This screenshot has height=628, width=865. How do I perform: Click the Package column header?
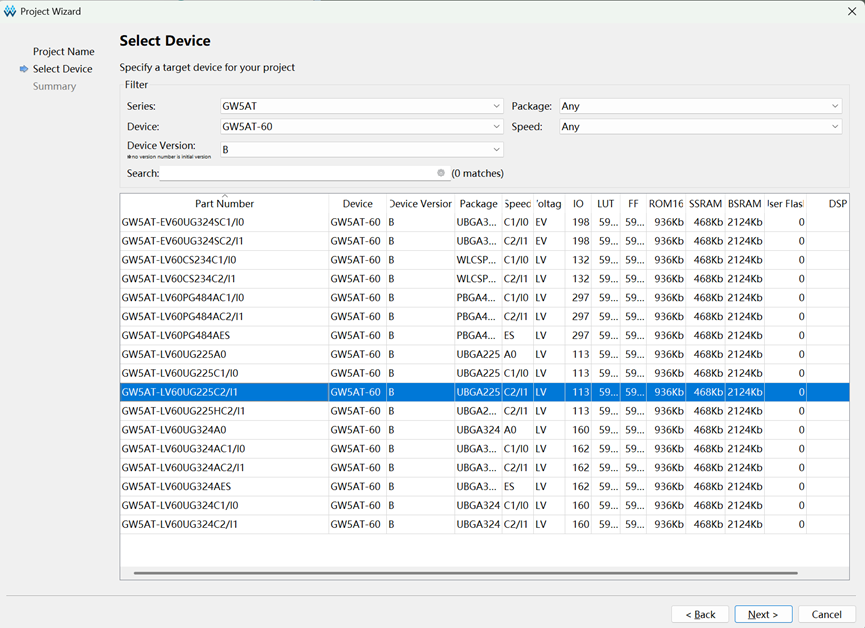478,204
